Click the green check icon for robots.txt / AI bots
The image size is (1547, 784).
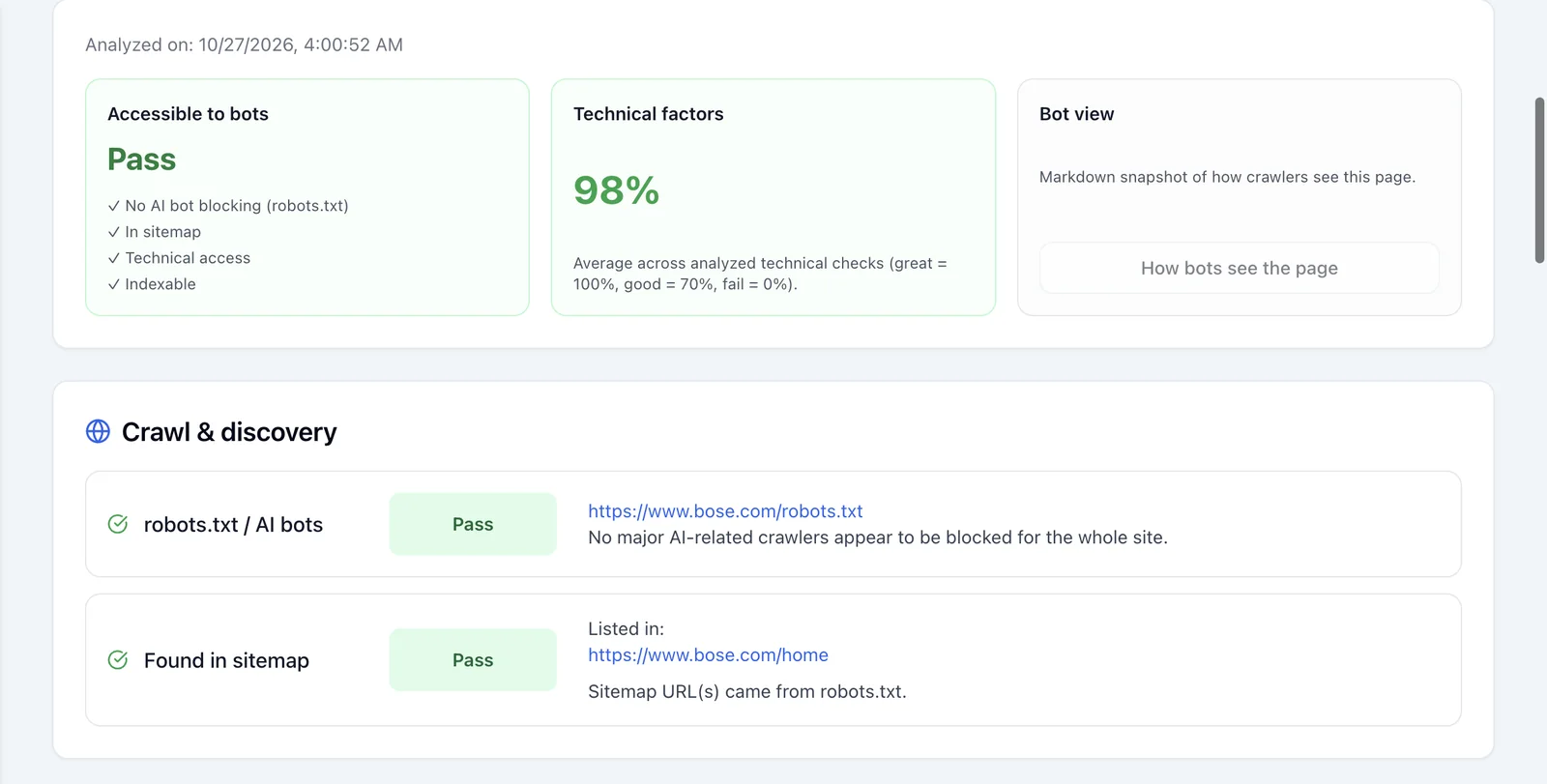(118, 524)
